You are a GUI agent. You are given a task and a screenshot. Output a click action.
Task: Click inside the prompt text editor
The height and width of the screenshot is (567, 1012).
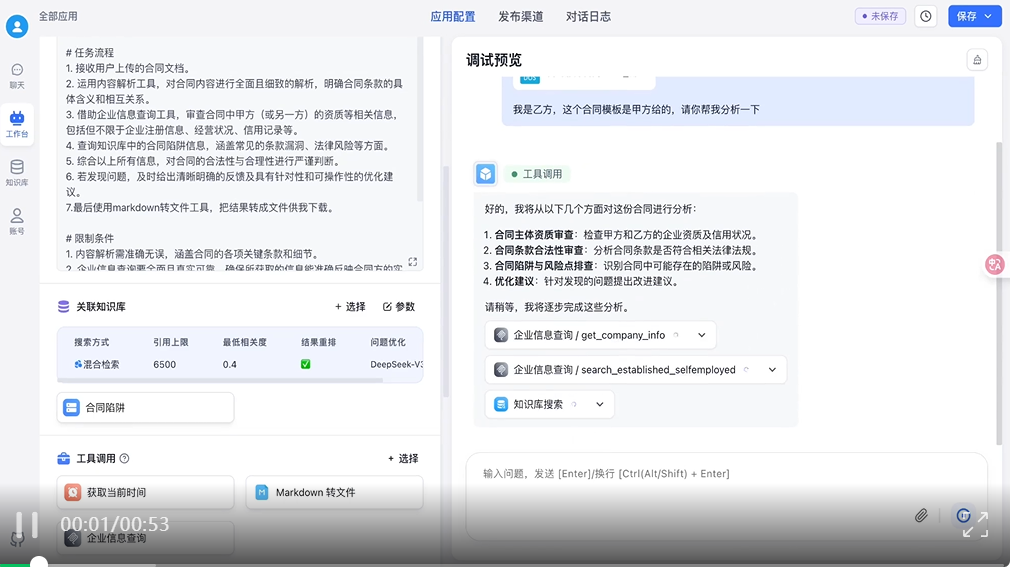pyautogui.click(x=238, y=154)
